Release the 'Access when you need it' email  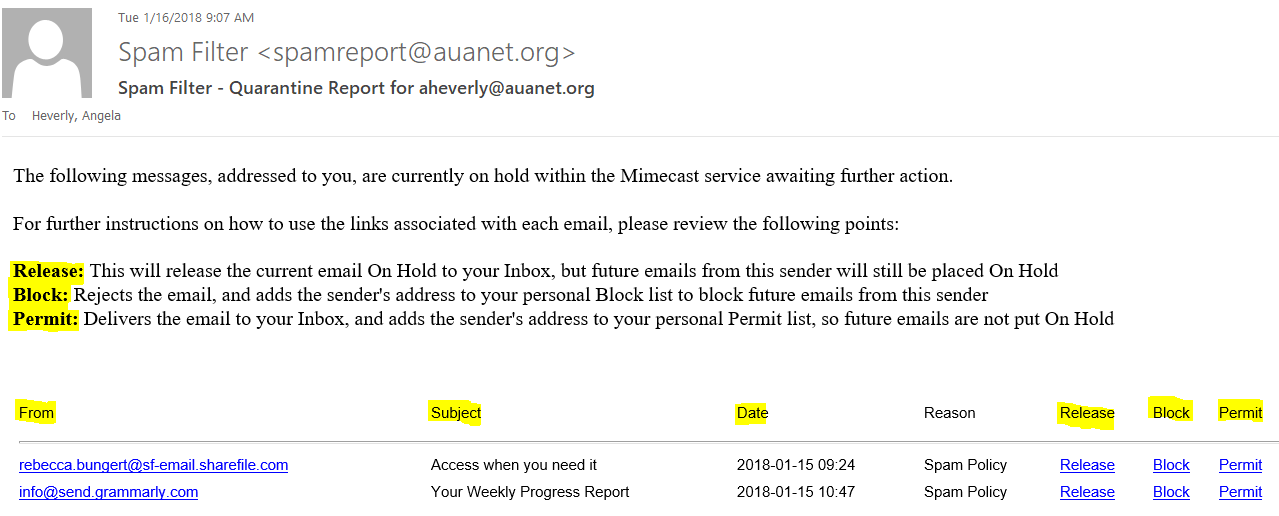pyautogui.click(x=1087, y=465)
